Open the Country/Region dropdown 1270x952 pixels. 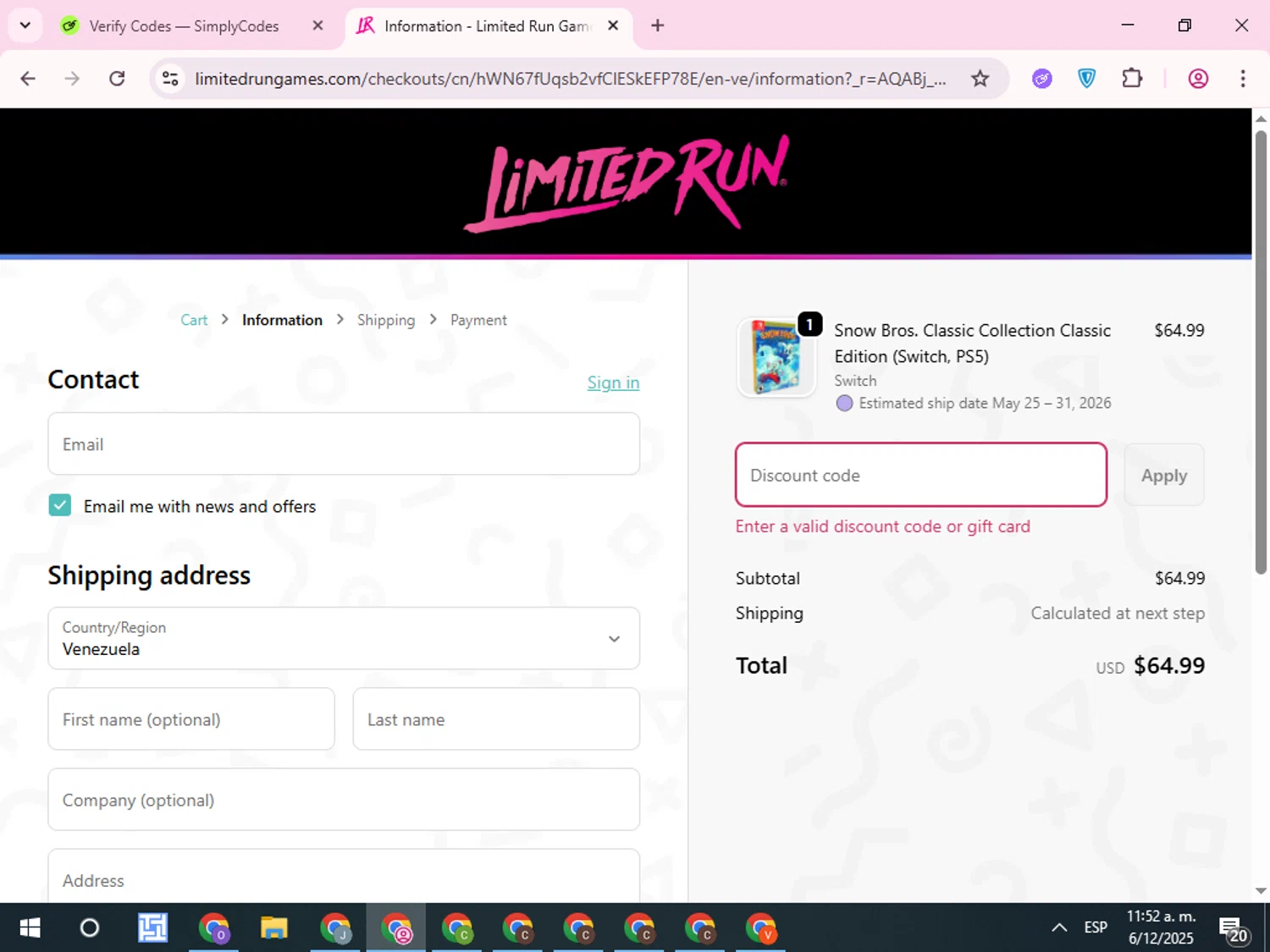(x=344, y=638)
